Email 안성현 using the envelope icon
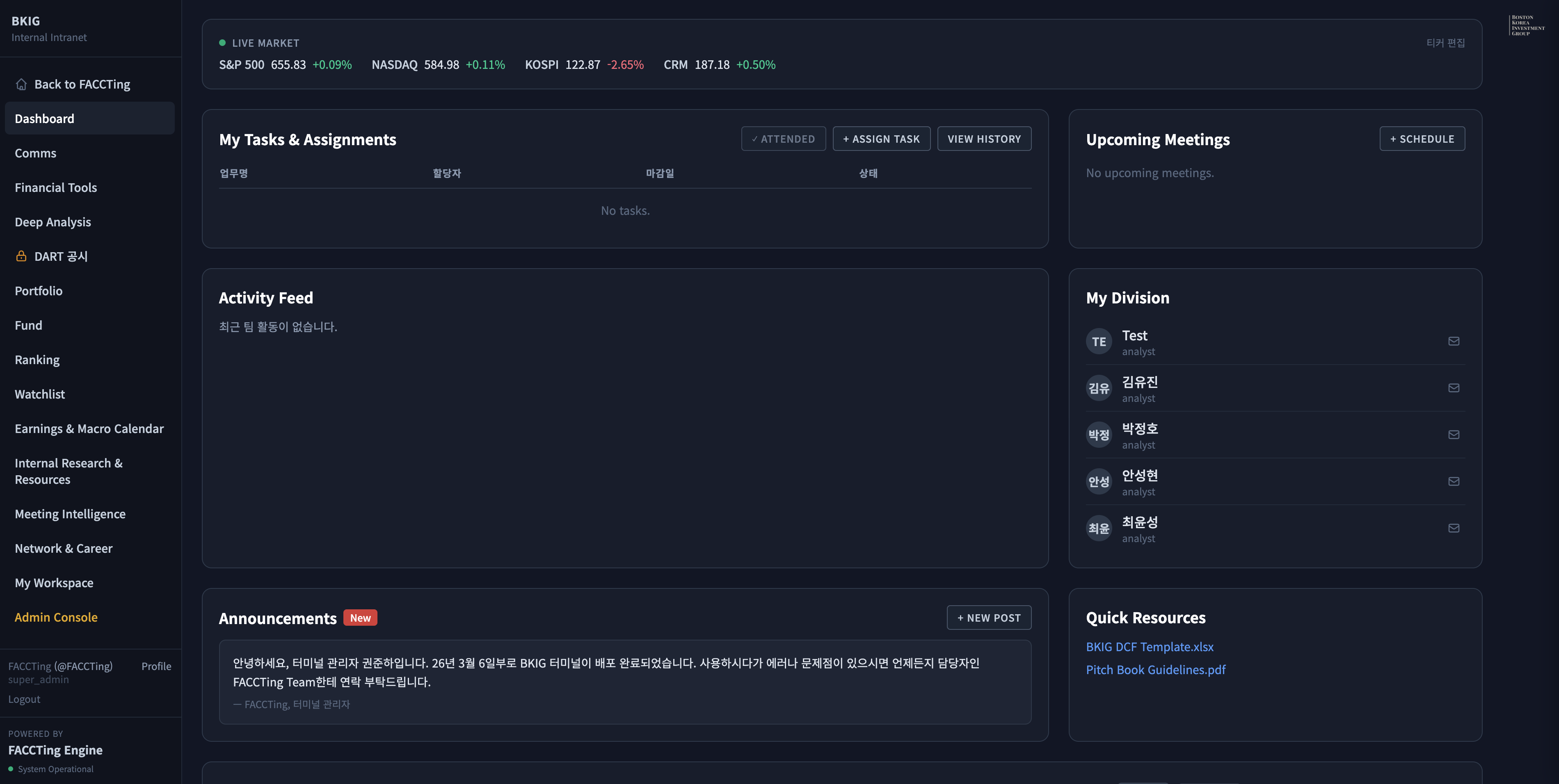This screenshot has height=784, width=1559. click(x=1454, y=481)
